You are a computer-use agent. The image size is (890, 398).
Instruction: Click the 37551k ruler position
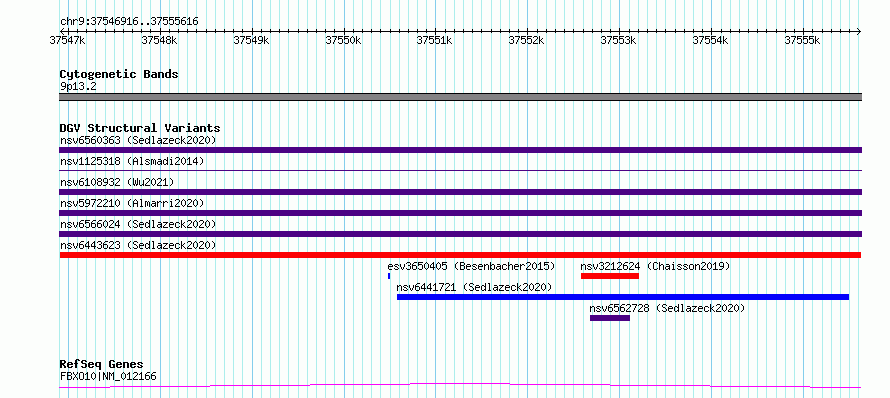(435, 40)
